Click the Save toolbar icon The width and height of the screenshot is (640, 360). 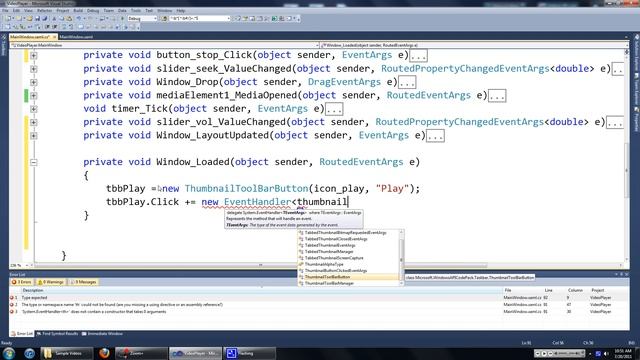coord(38,18)
